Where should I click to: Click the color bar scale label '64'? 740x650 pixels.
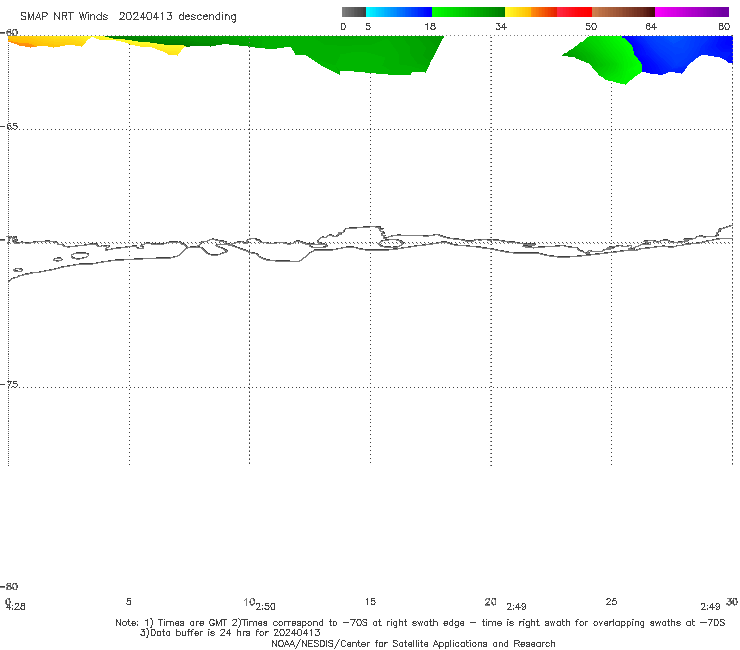(651, 26)
